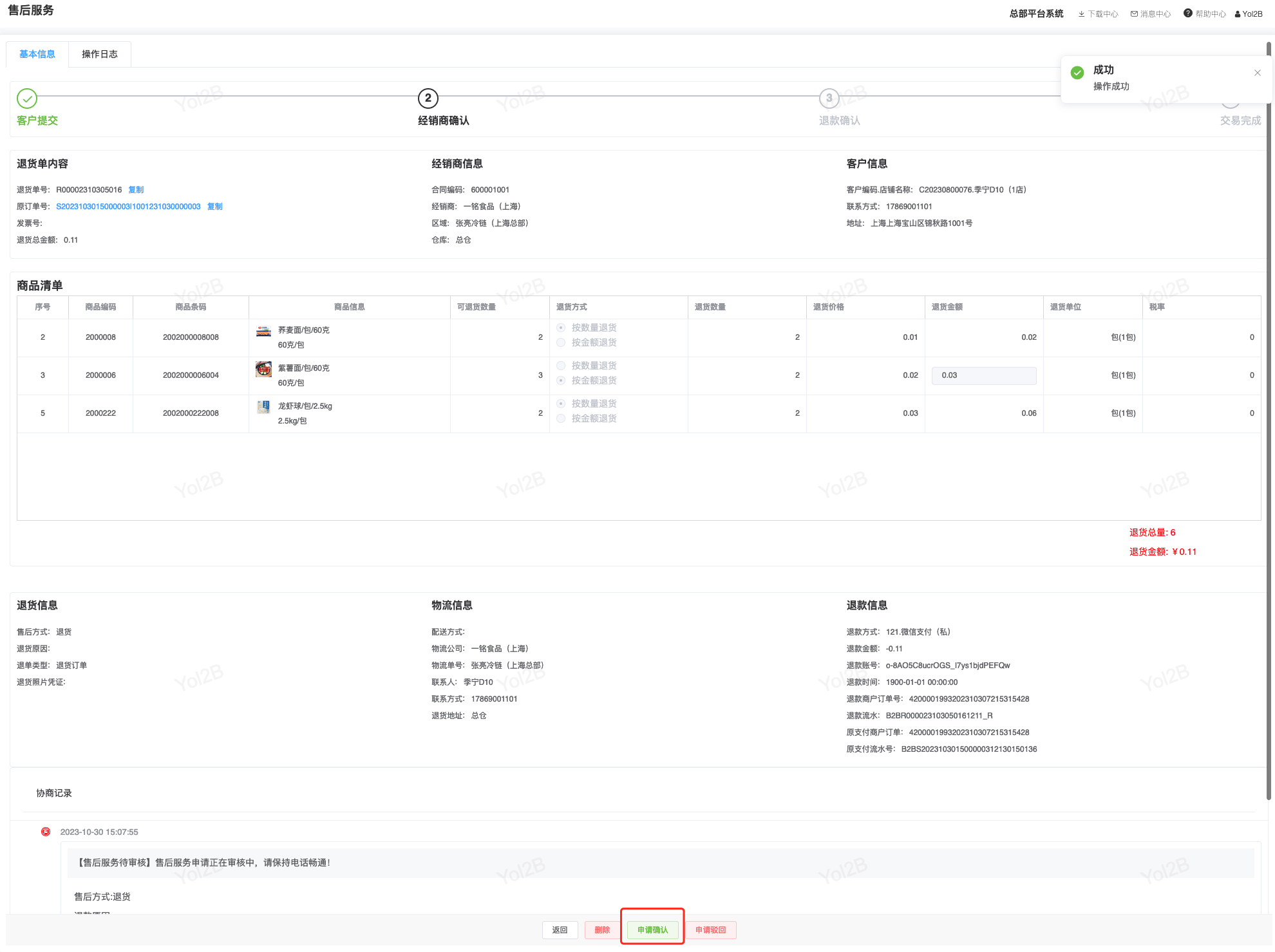Click the Yol2B user avatar icon
The width and height of the screenshot is (1275, 952).
click(1238, 14)
